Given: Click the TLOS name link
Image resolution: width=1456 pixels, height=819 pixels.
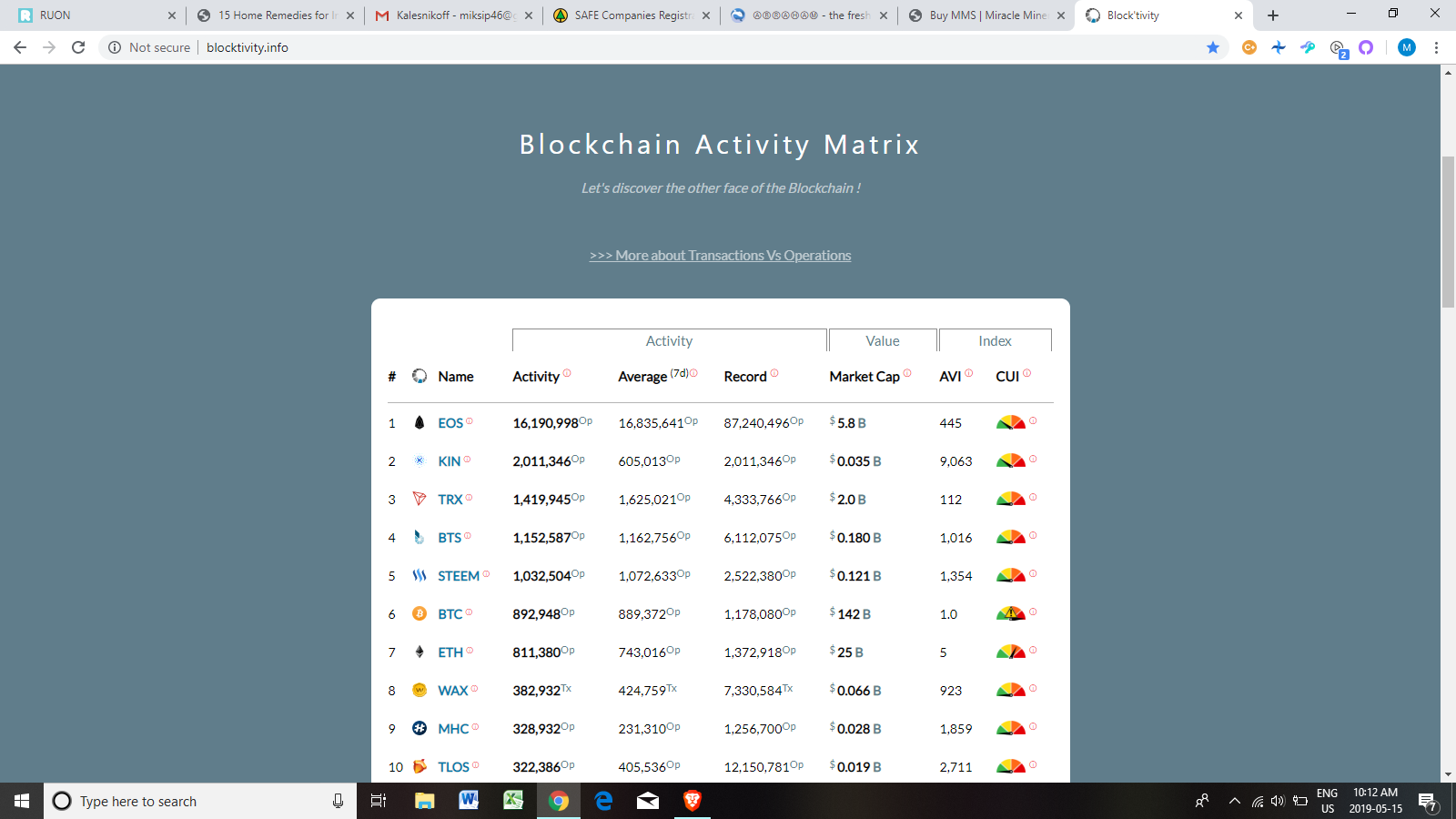Looking at the screenshot, I should tap(453, 767).
